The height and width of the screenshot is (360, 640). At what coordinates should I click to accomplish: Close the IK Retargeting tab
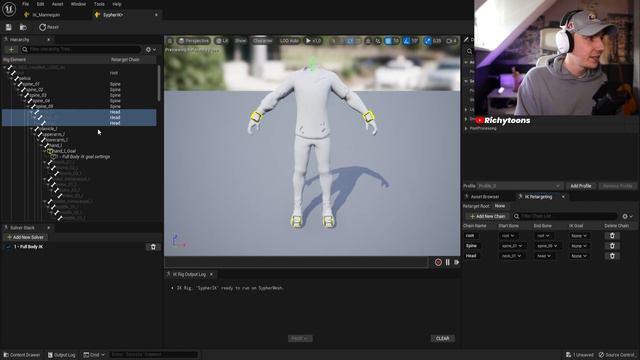tap(563, 197)
